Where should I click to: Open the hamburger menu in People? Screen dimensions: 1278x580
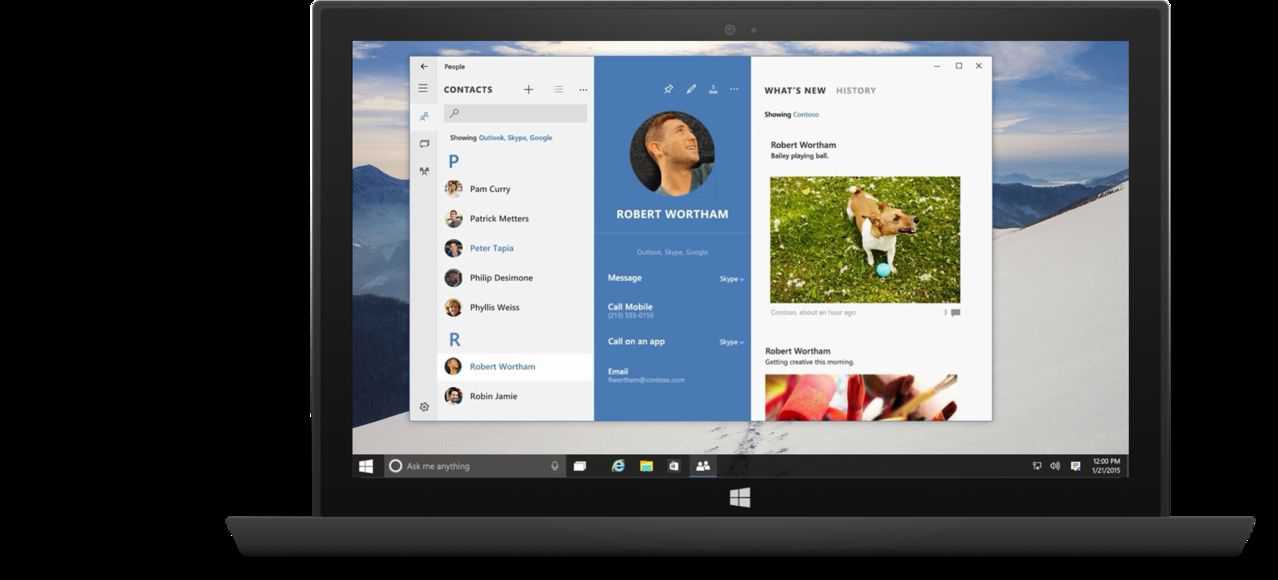click(423, 89)
